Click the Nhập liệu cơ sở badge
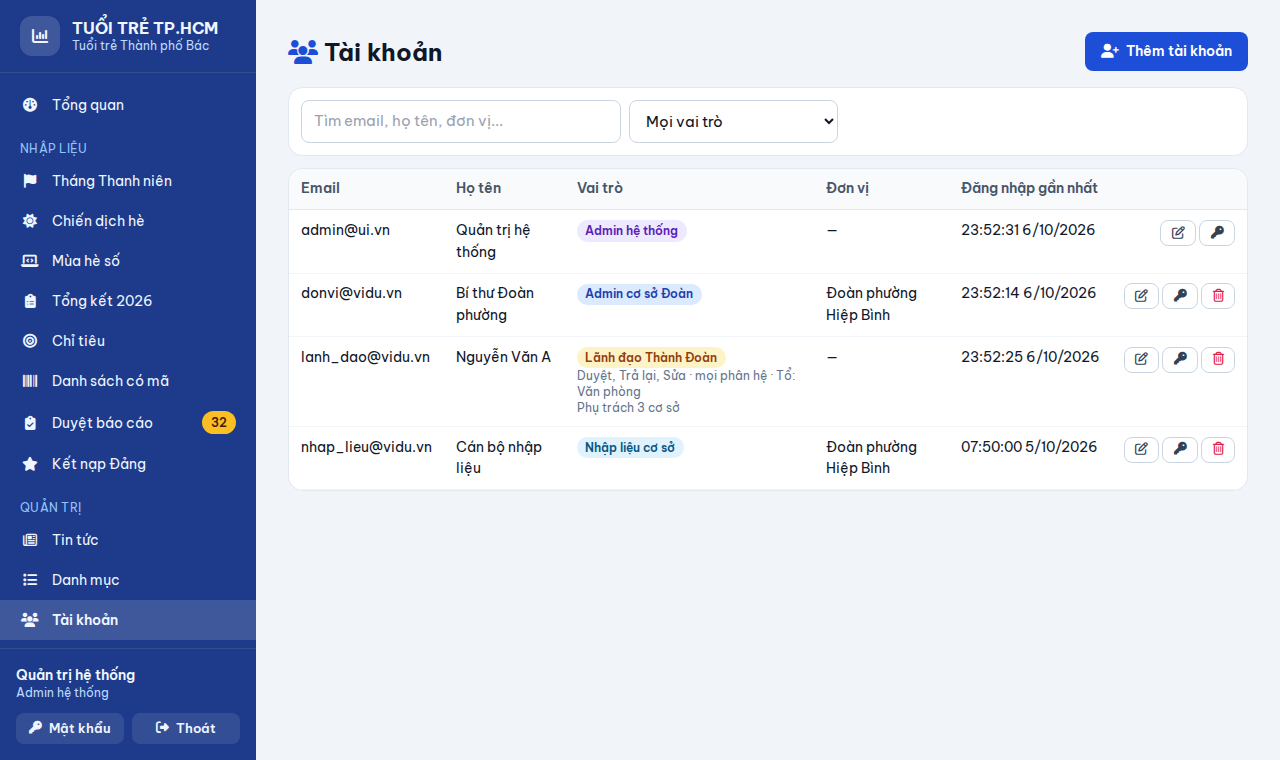This screenshot has width=1280, height=760. pos(630,448)
